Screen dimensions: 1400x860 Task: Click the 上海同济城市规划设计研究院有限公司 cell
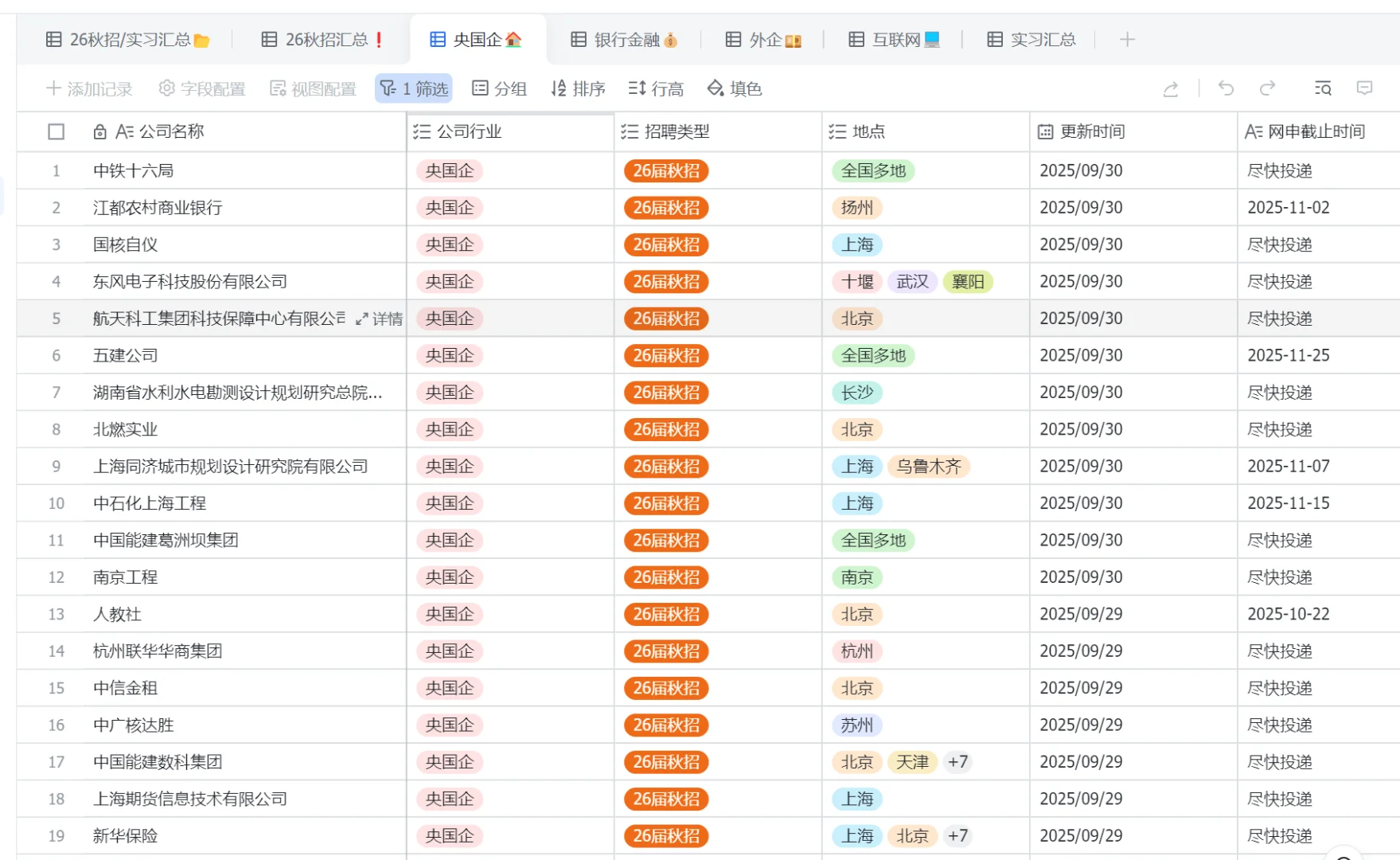tap(247, 467)
